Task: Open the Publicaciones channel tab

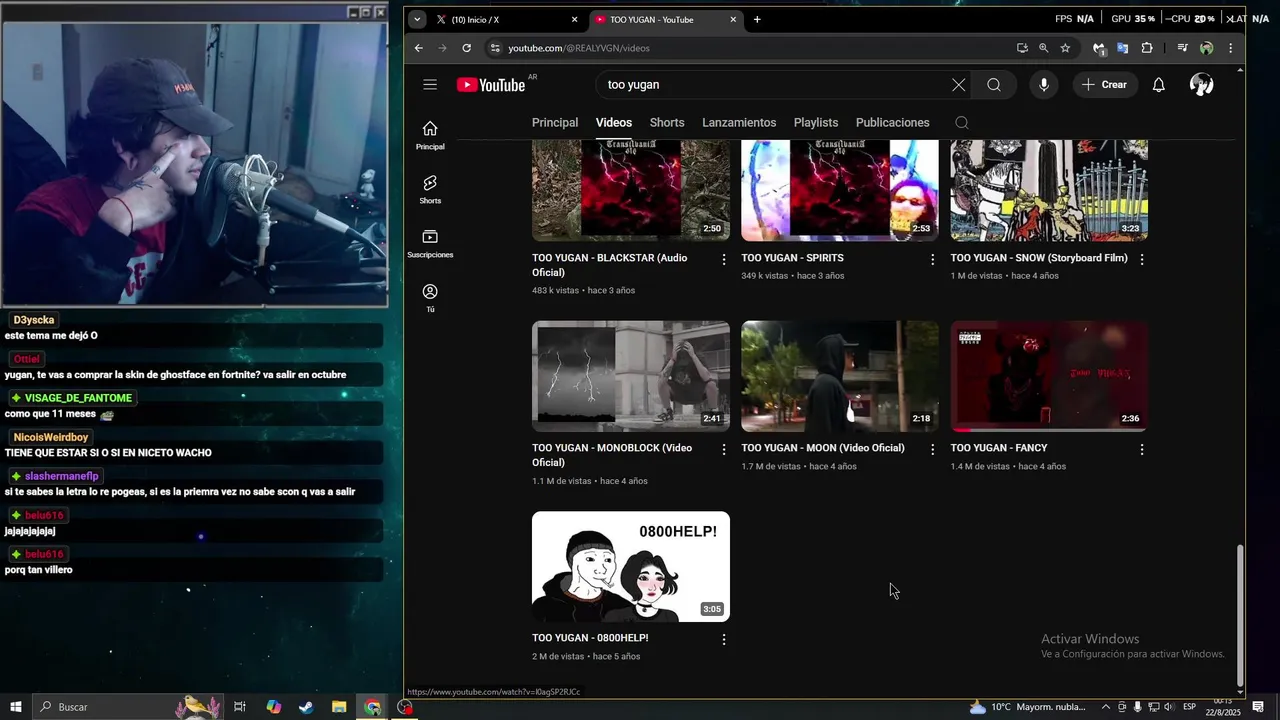Action: [x=893, y=123]
